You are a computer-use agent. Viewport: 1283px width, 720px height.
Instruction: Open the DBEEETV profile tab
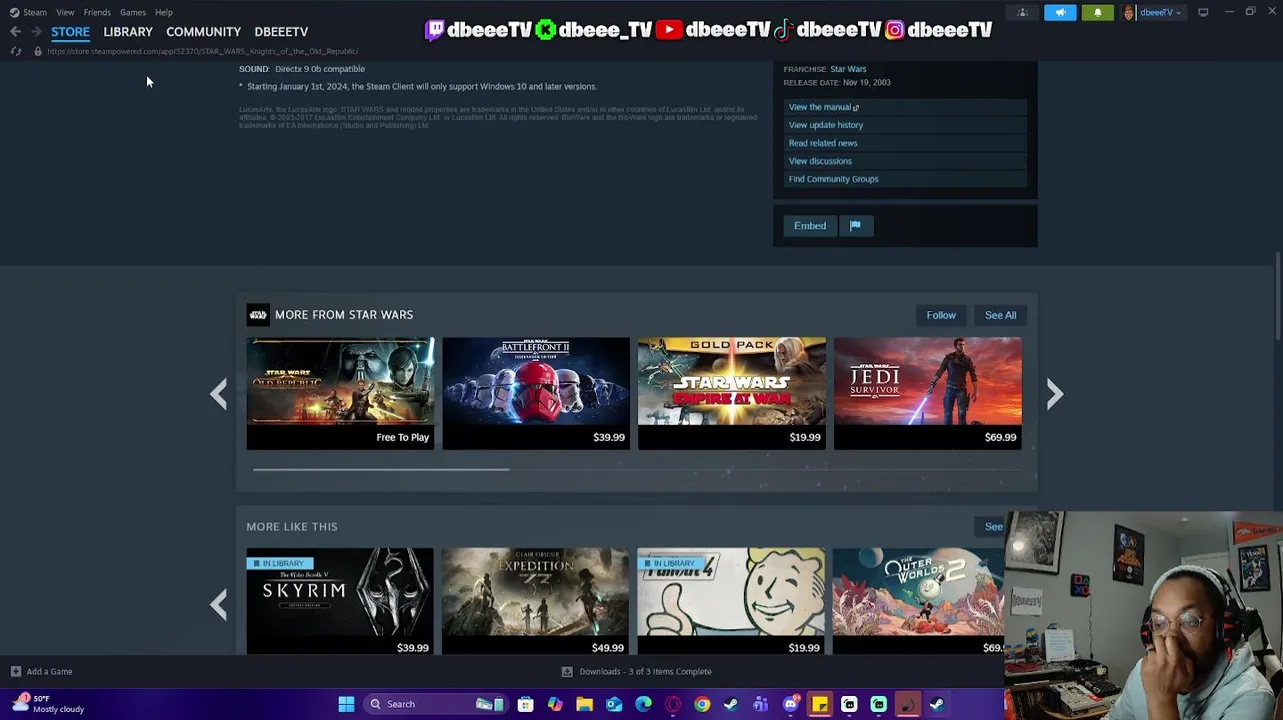[x=281, y=32]
